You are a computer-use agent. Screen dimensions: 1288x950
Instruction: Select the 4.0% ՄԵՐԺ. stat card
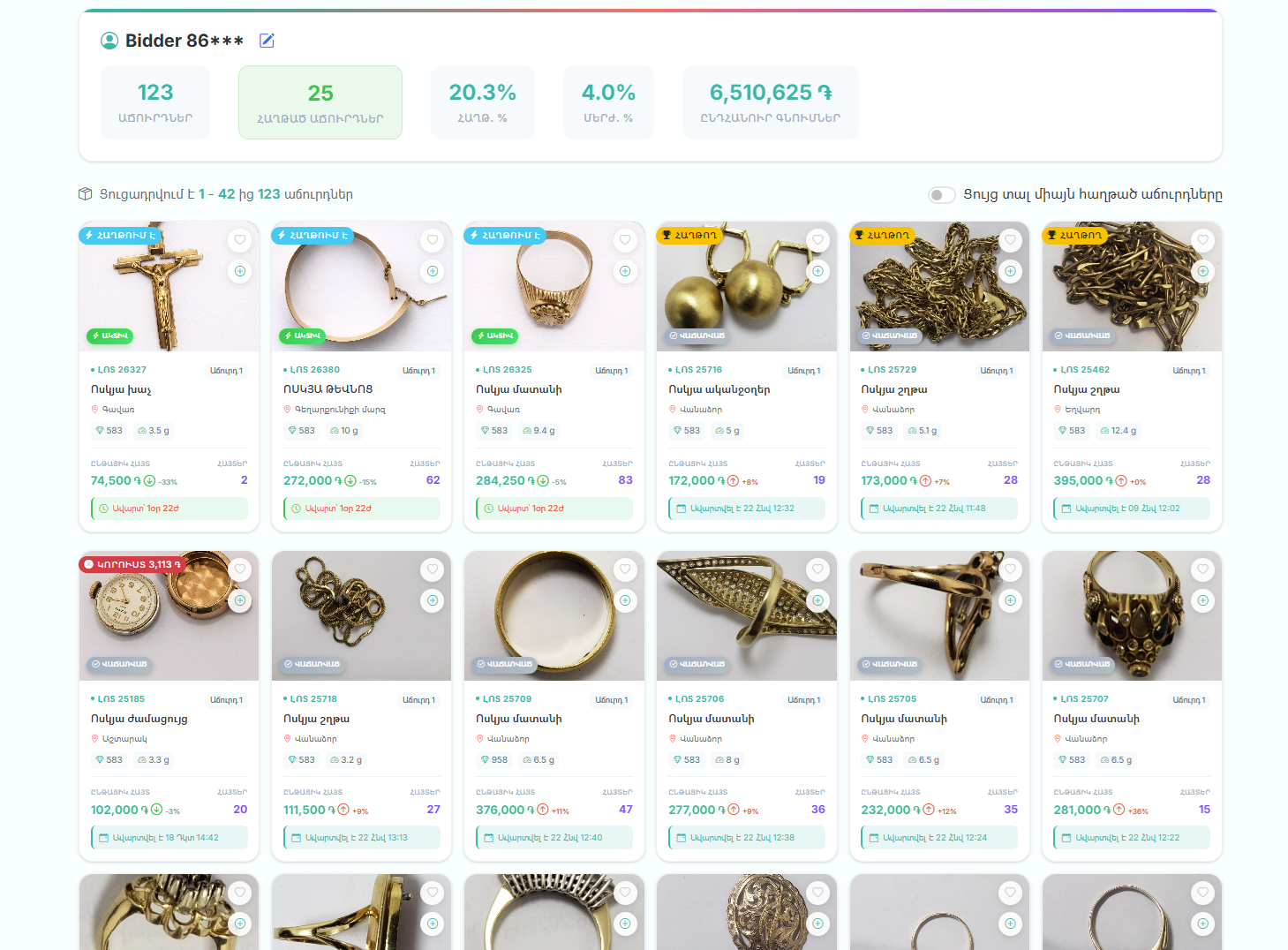[608, 102]
